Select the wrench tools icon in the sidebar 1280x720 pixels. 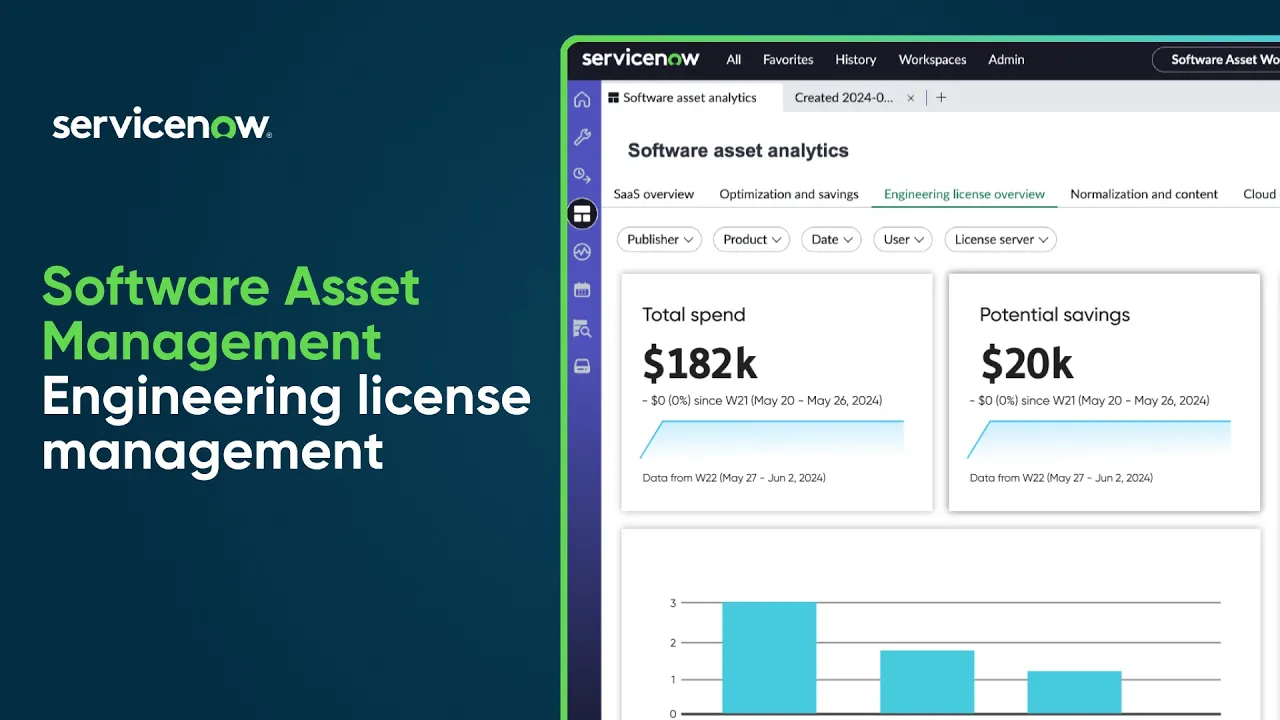(582, 137)
